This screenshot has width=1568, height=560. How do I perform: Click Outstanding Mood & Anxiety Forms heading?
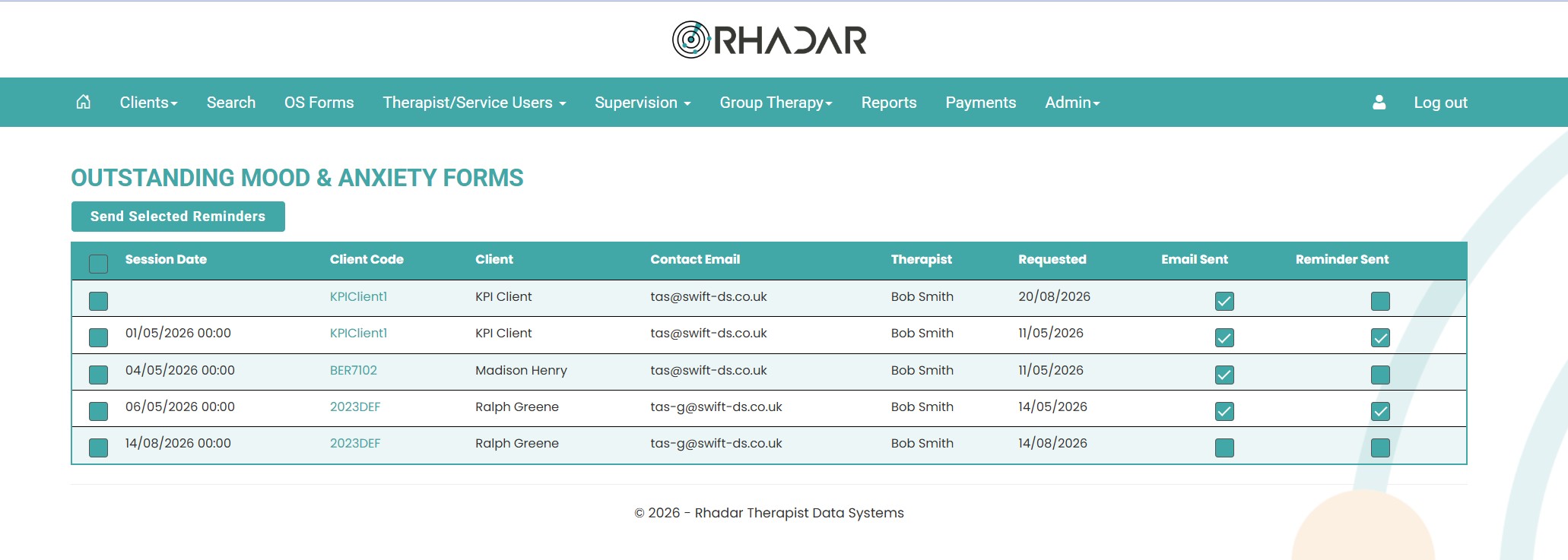point(297,178)
